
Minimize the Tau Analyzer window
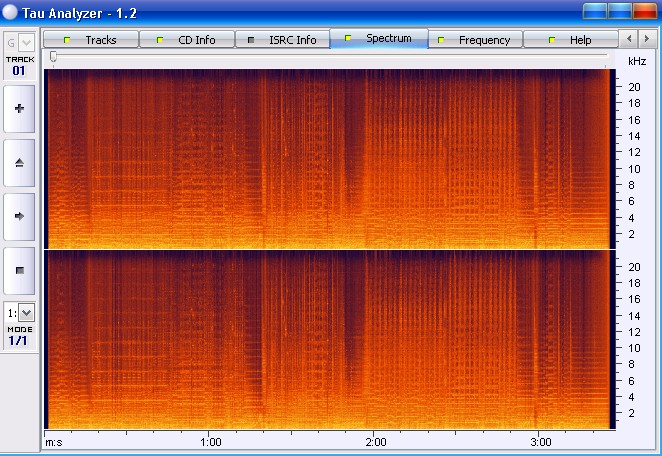tap(594, 11)
